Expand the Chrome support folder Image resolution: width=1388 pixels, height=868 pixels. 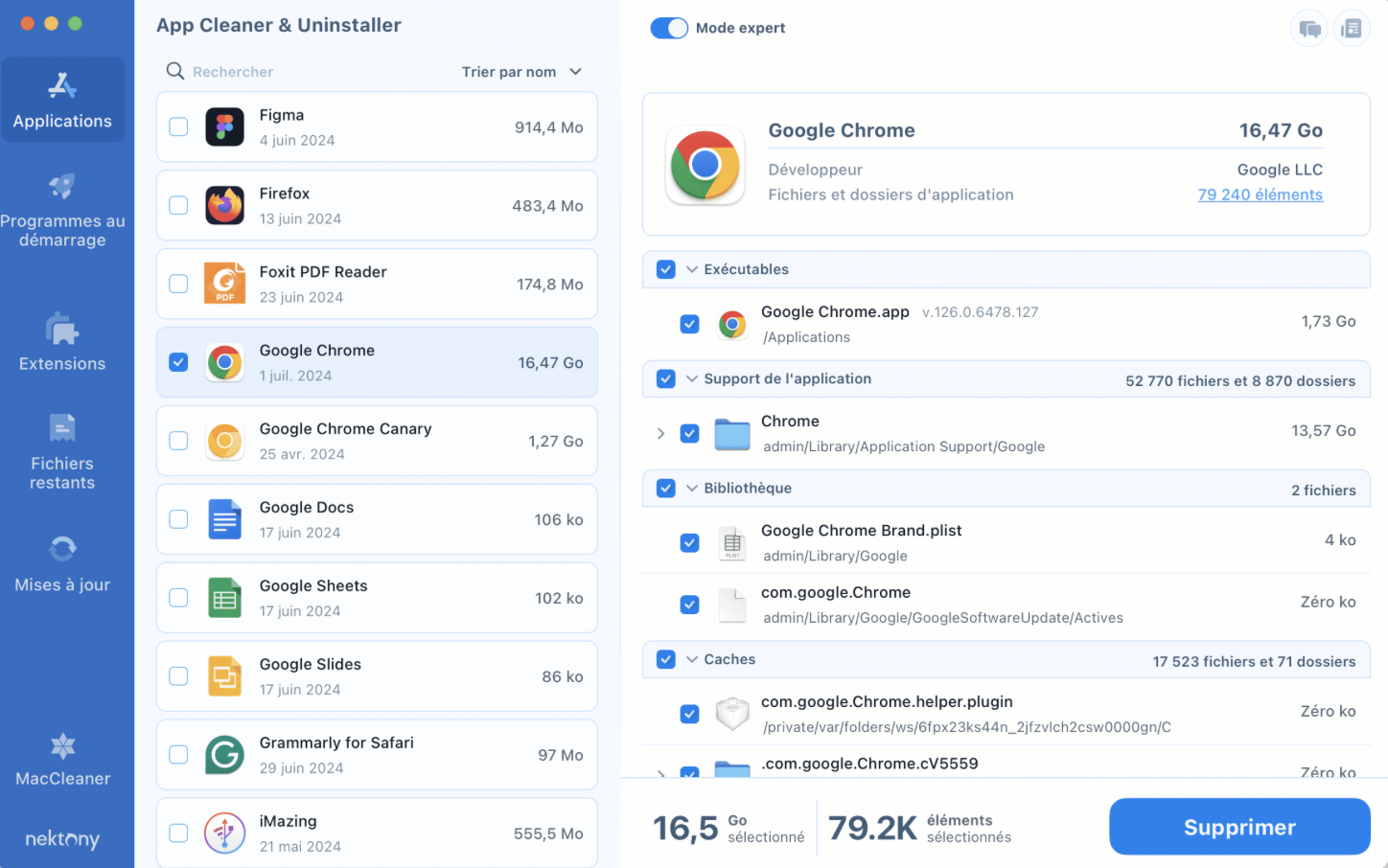(x=660, y=433)
